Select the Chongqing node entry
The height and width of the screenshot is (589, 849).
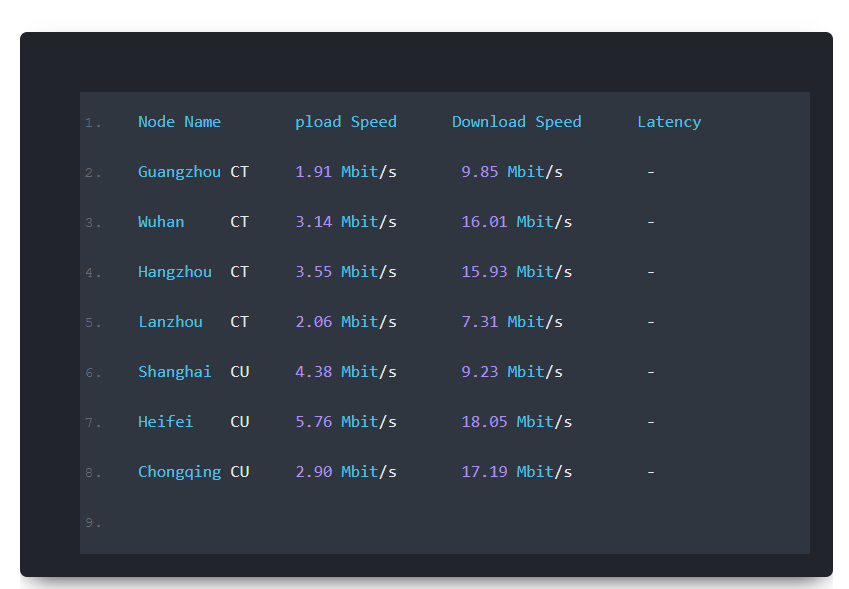179,471
